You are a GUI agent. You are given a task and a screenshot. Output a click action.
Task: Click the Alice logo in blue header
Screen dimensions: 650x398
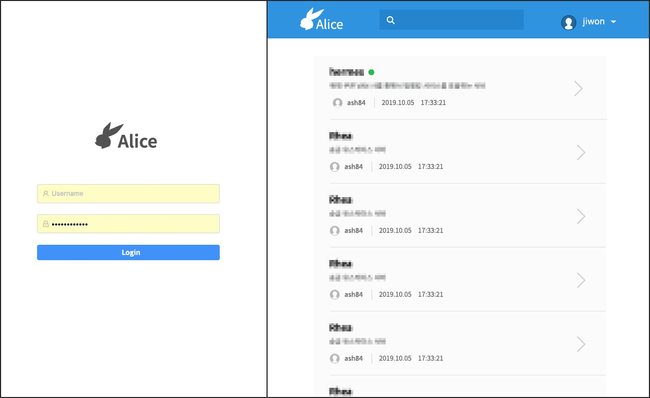pyautogui.click(x=322, y=19)
